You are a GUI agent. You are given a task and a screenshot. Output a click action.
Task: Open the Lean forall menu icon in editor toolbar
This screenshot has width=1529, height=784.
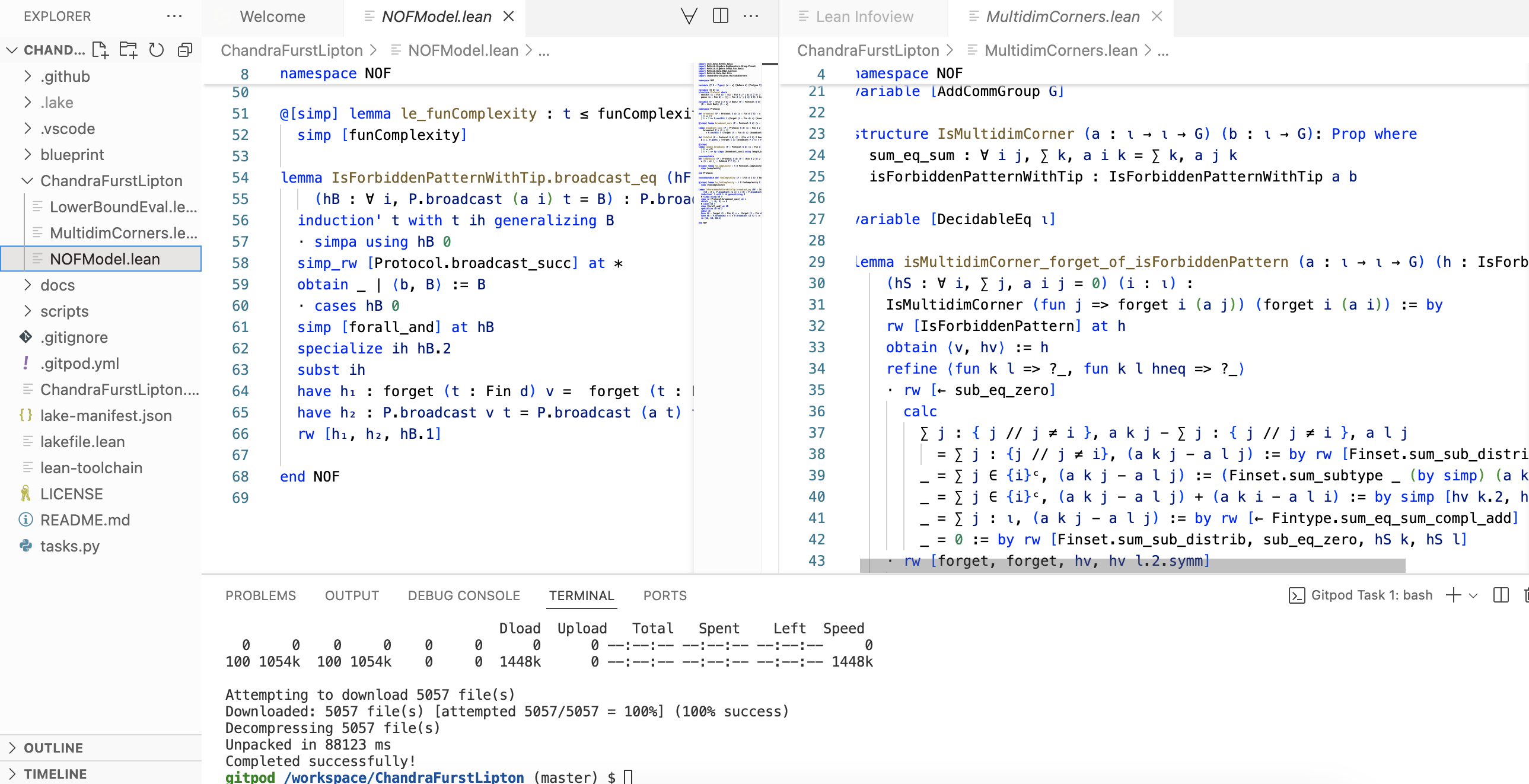point(689,16)
